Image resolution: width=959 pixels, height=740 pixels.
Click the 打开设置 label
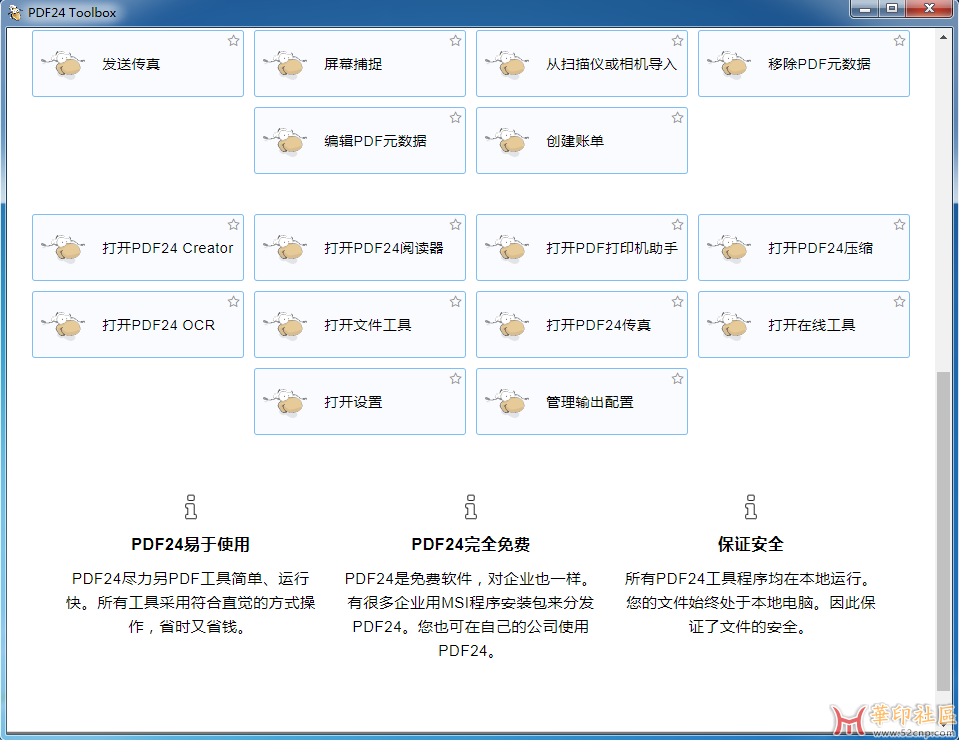[x=353, y=402]
